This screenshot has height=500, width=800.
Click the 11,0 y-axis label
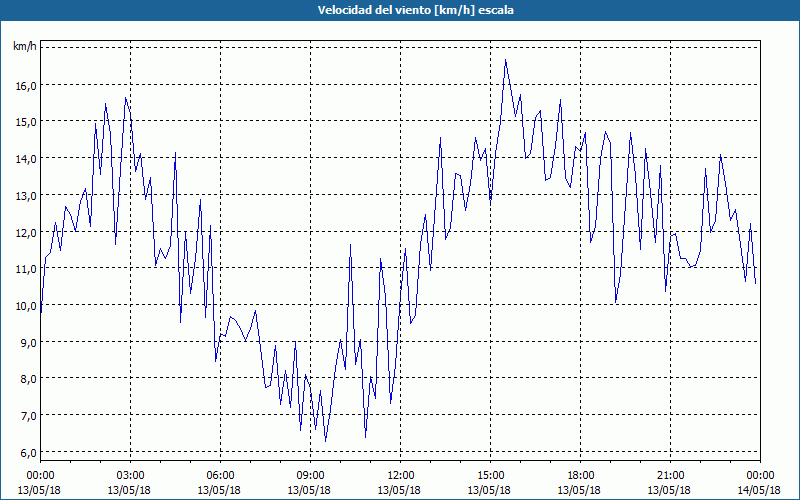26,269
